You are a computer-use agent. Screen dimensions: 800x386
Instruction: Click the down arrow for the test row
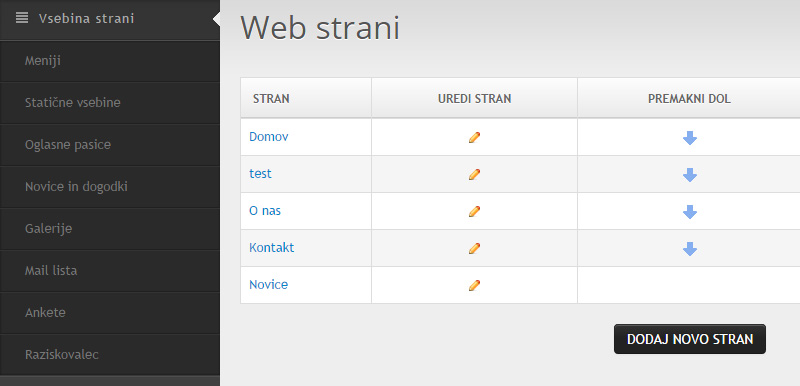pyautogui.click(x=690, y=175)
